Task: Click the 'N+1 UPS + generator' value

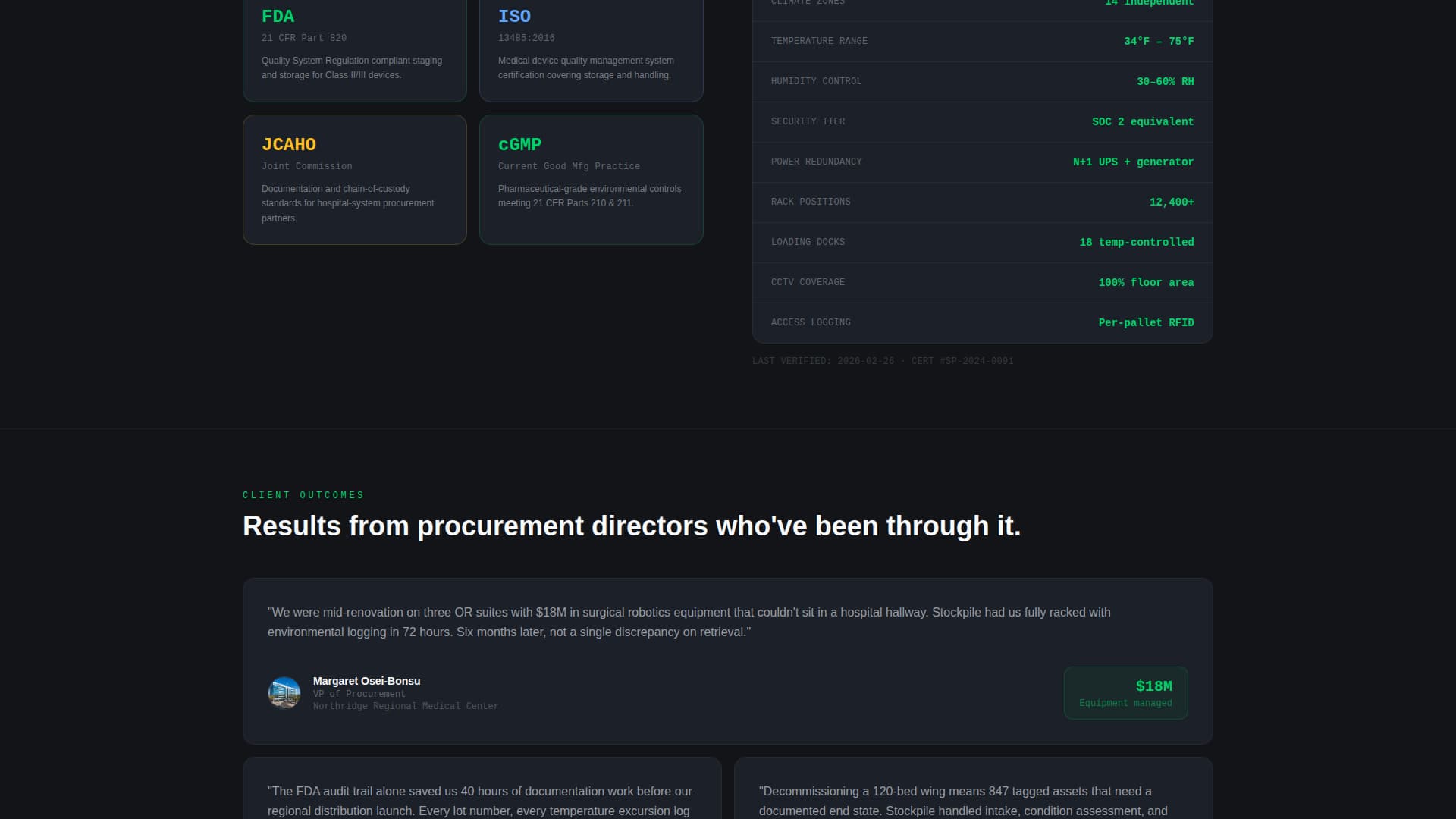Action: (1133, 162)
